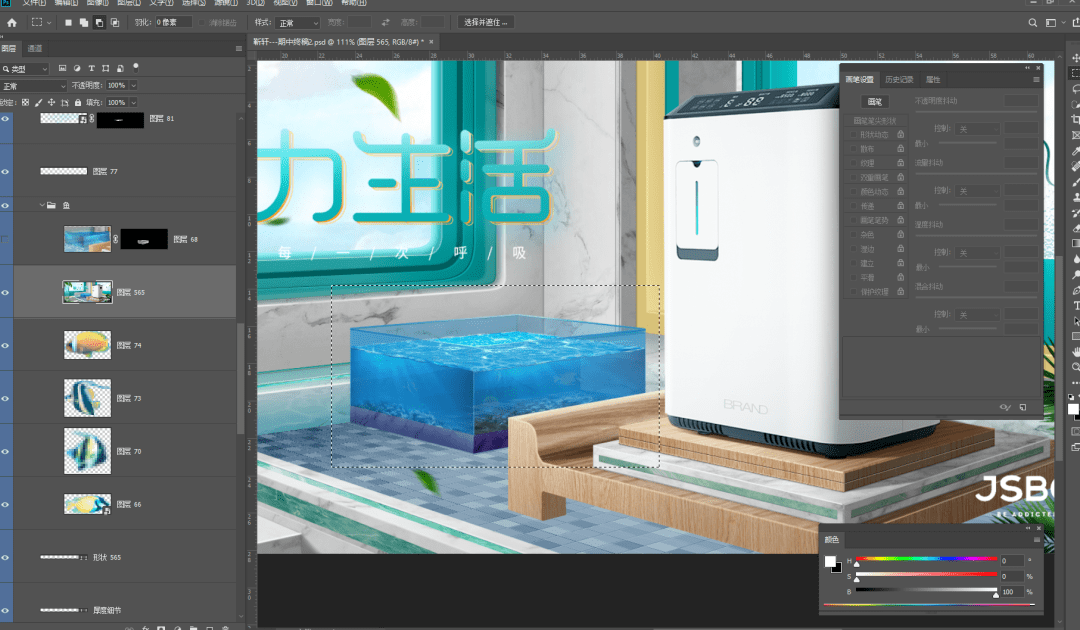Click the search magnifier icon at top right

(1032, 23)
